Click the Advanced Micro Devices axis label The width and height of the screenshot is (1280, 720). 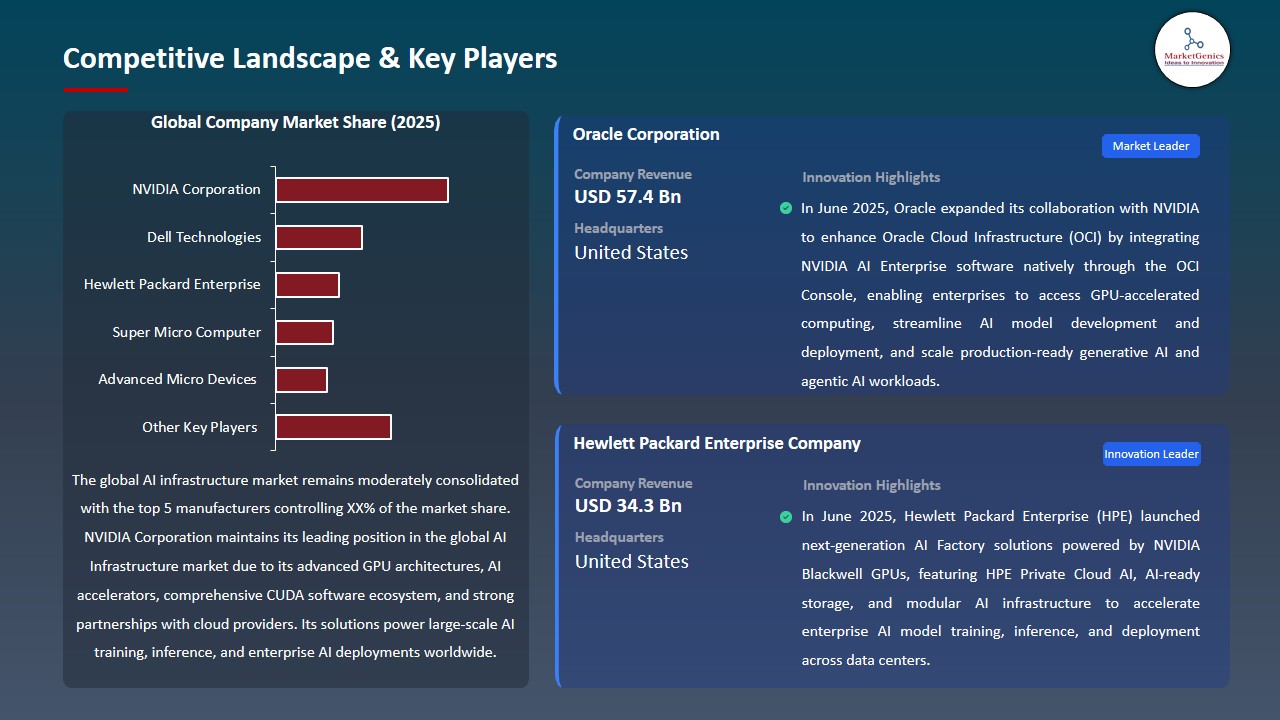[x=178, y=379]
